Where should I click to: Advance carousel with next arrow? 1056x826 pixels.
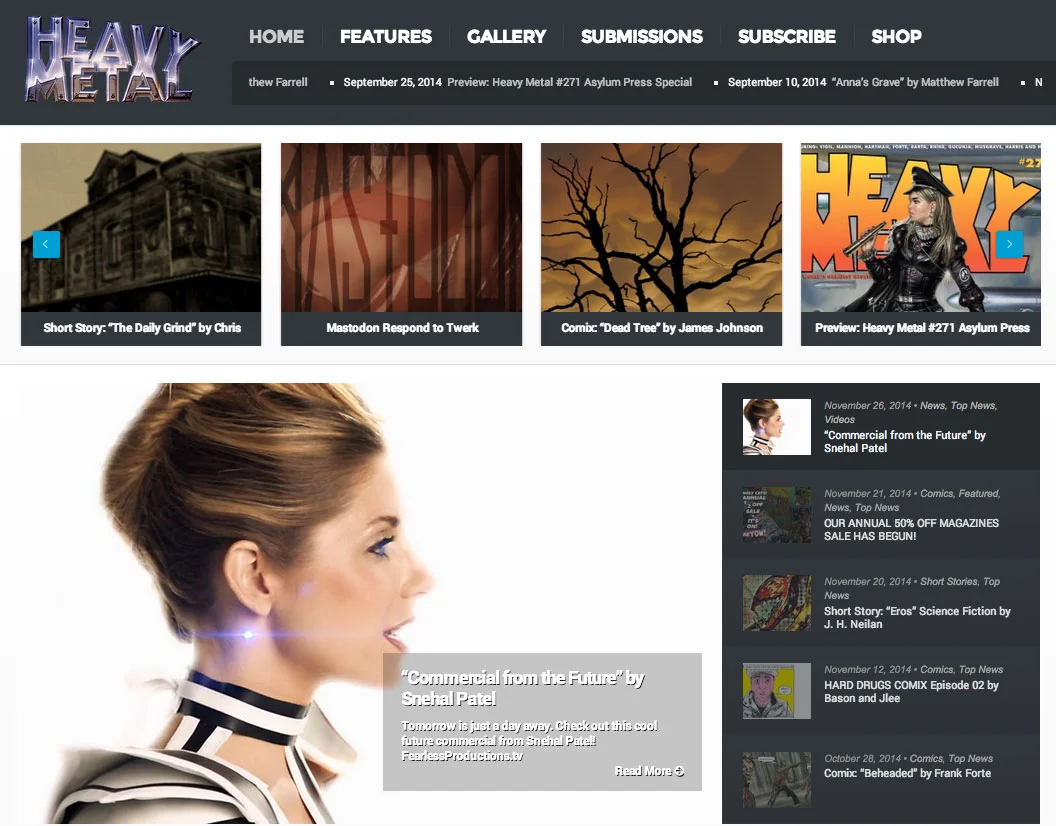1009,245
